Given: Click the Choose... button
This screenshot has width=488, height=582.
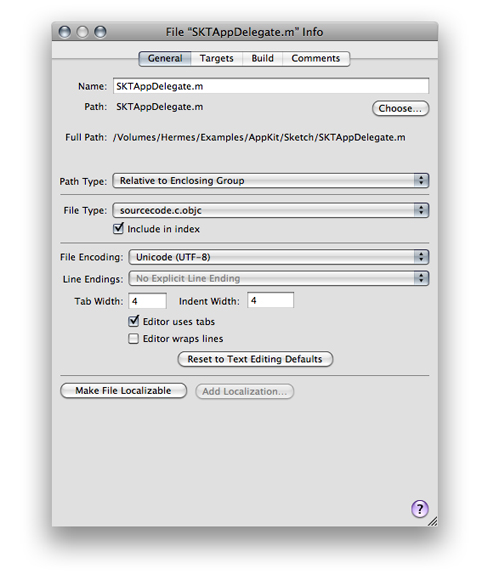Looking at the screenshot, I should [400, 108].
